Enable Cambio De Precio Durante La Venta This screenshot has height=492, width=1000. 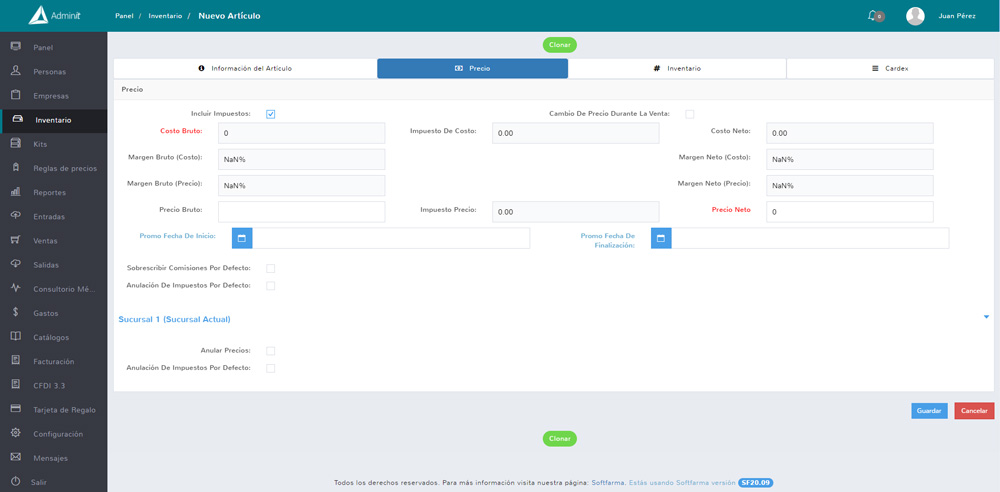coord(689,114)
